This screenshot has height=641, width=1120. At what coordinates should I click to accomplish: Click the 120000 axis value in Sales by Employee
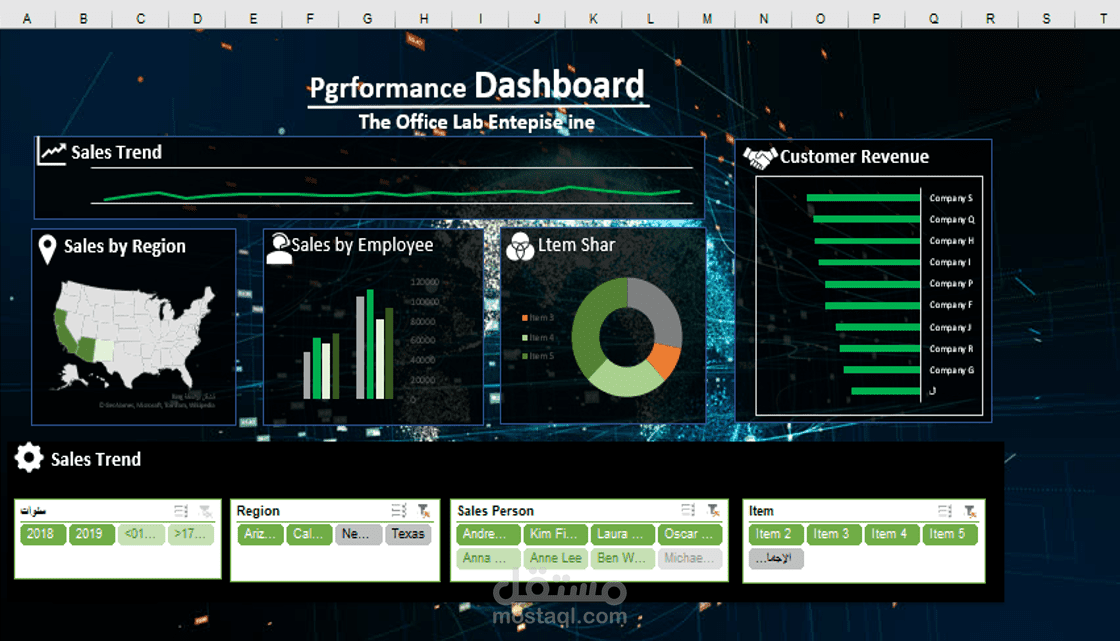point(424,282)
